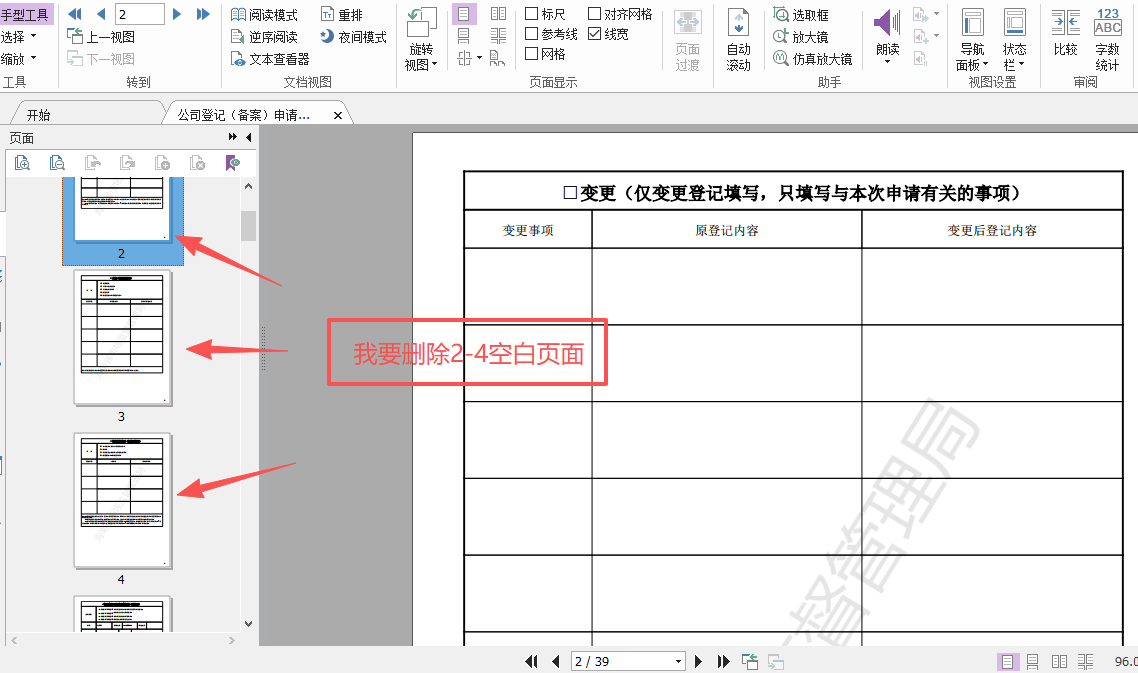Activate the 仿真放大镜 loupe tool
1138x673 pixels.
pos(813,58)
